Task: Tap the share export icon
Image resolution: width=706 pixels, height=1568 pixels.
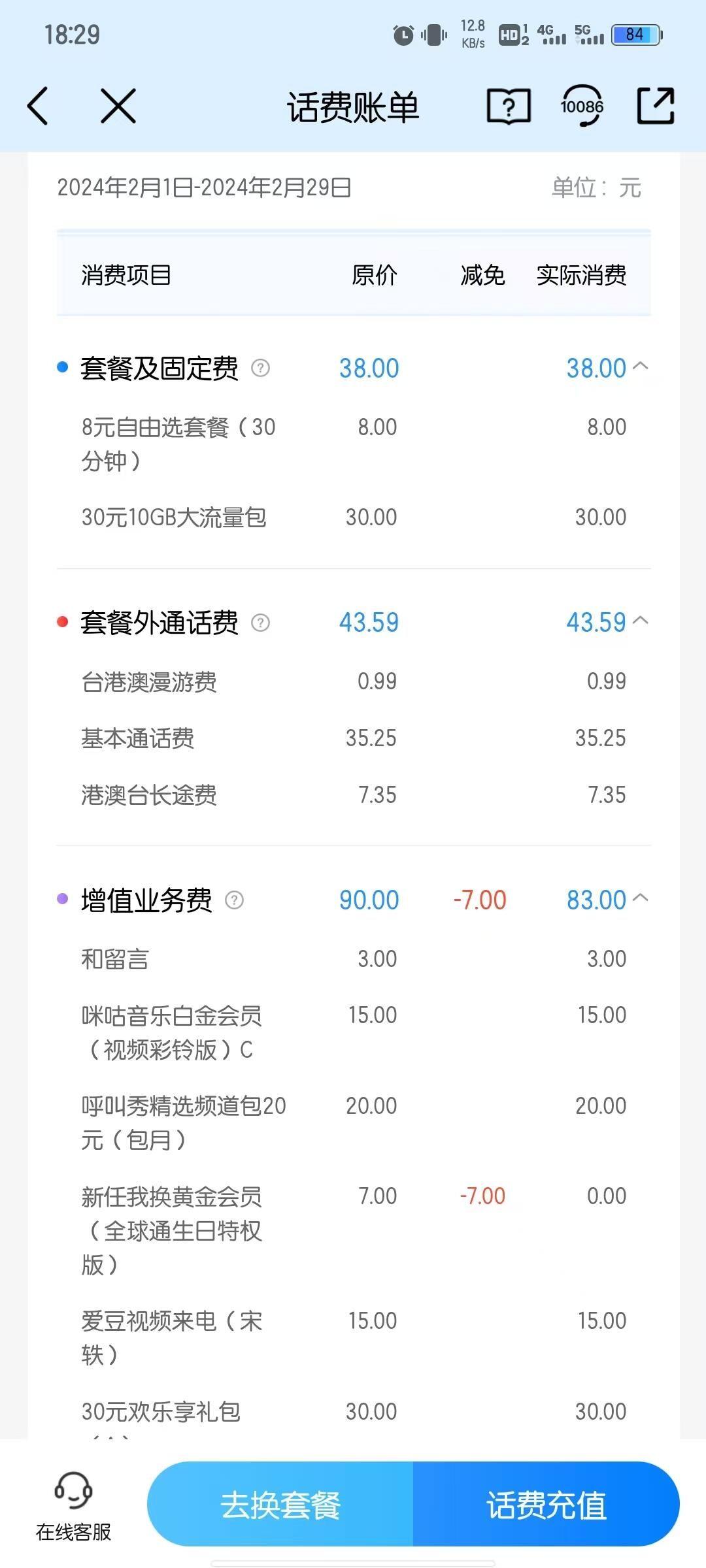Action: pos(655,106)
